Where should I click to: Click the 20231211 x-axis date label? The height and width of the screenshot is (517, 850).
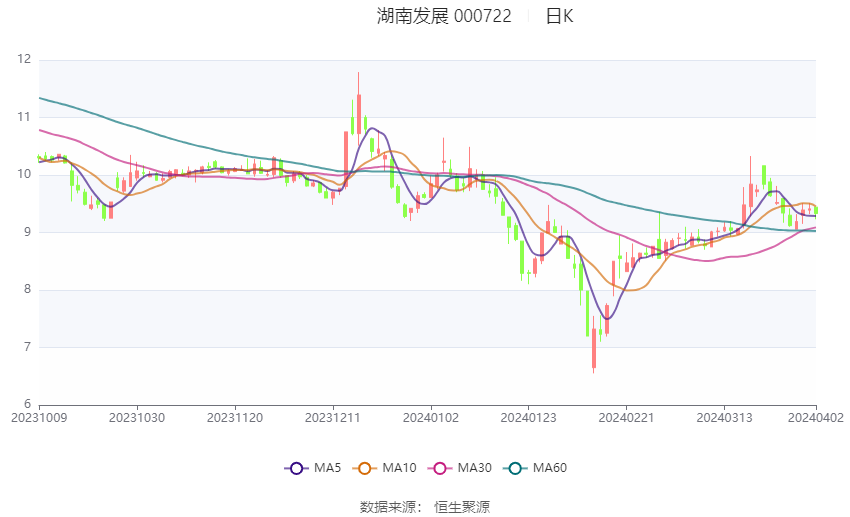tap(333, 418)
